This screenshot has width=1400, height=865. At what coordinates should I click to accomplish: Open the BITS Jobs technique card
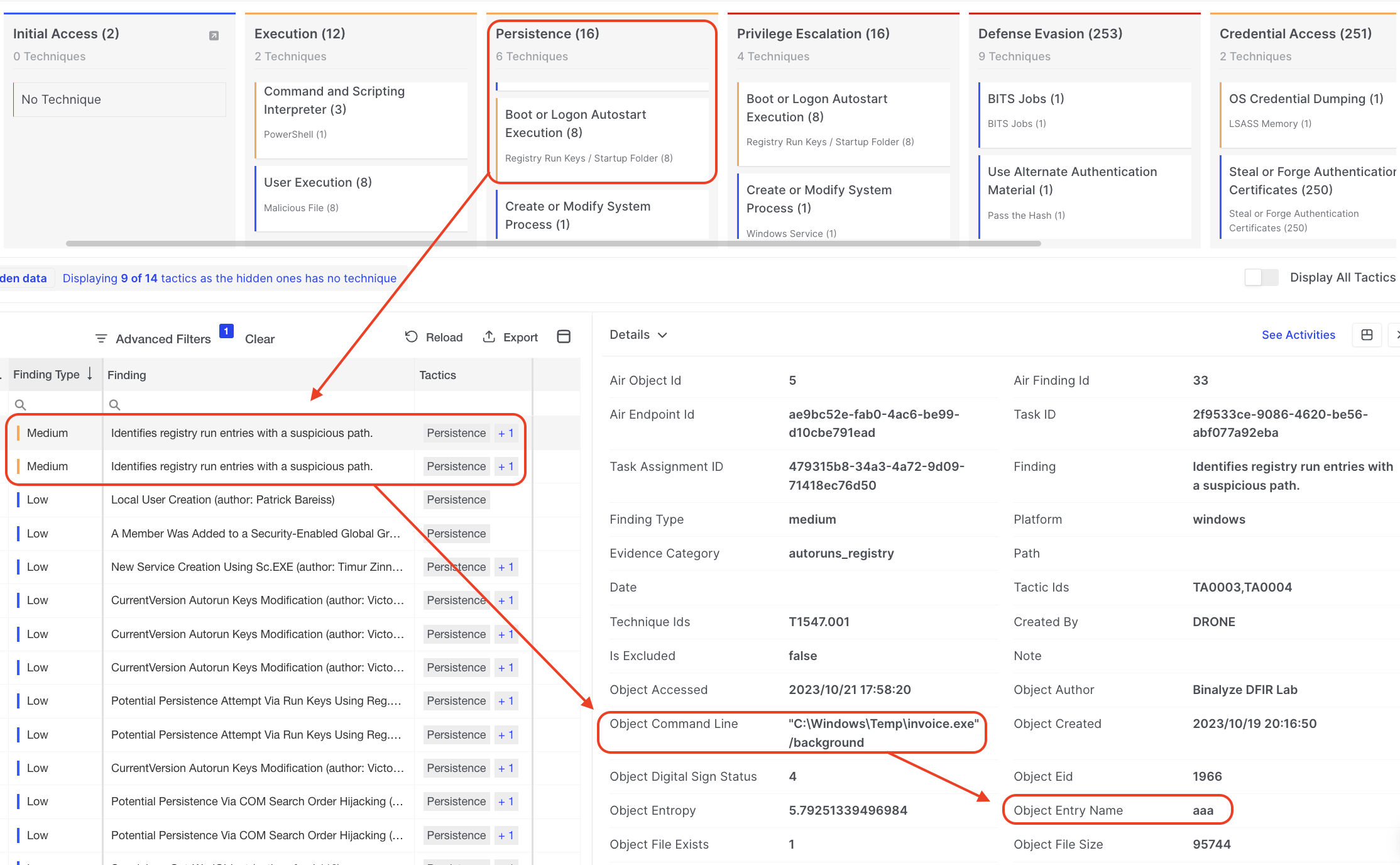tap(1025, 99)
